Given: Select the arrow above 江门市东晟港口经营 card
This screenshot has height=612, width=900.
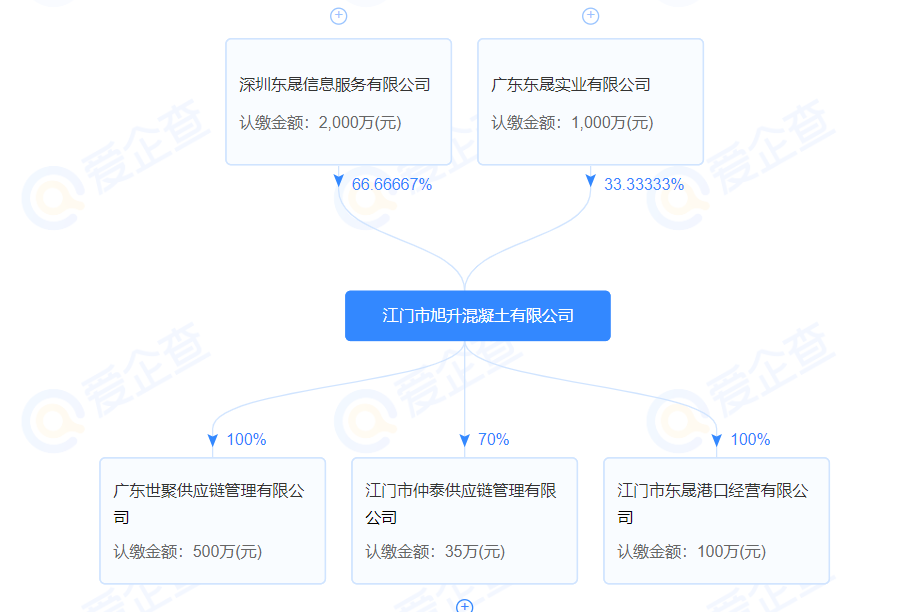Looking at the screenshot, I should (x=716, y=440).
